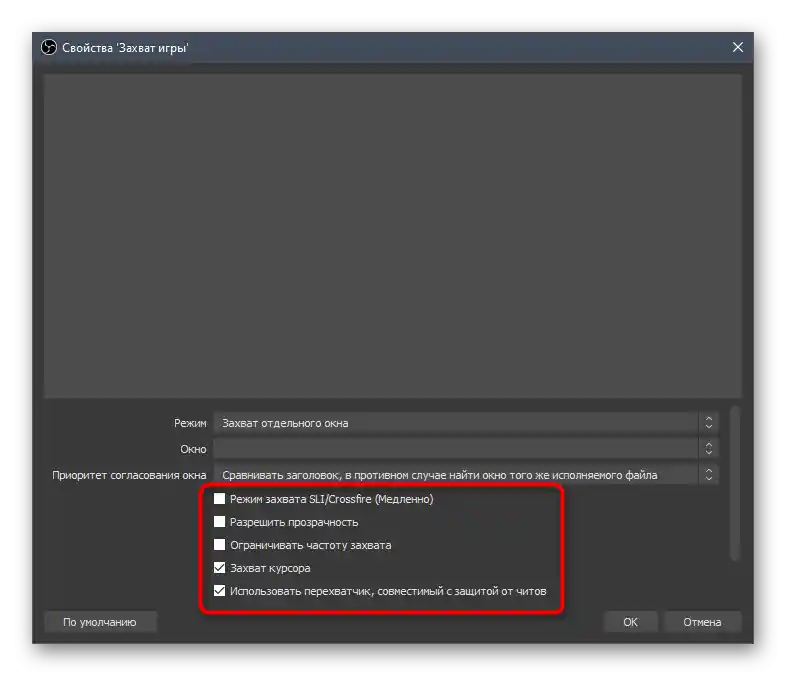Click the 'Отмена' button
The width and height of the screenshot is (786, 676).
tap(702, 622)
